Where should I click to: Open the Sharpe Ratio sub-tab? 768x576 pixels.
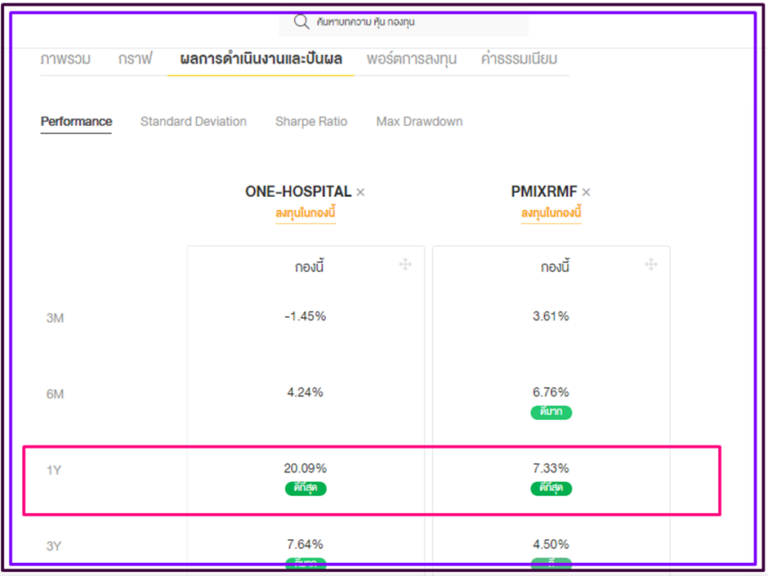click(311, 121)
